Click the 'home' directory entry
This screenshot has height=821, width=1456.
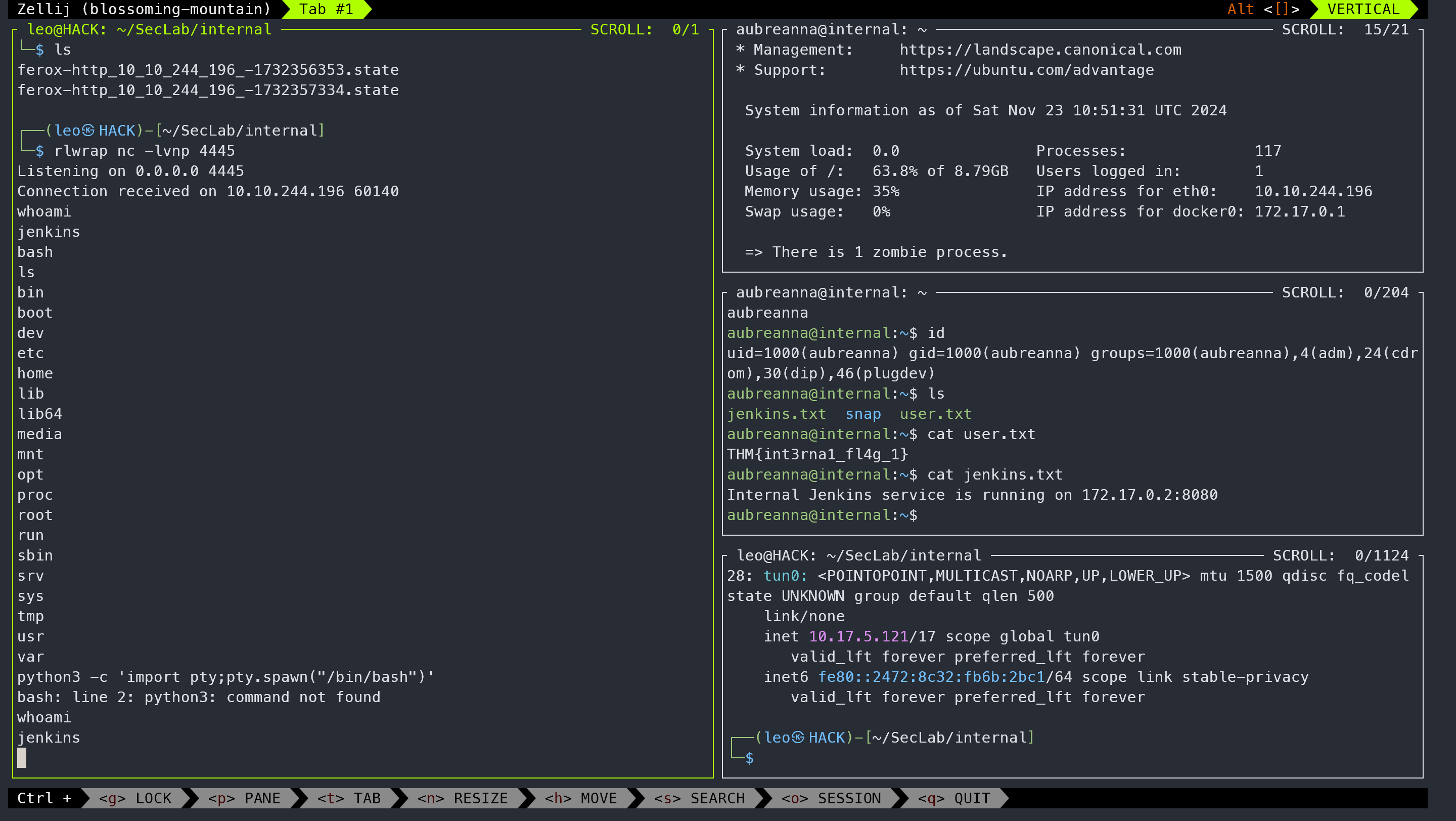point(35,374)
